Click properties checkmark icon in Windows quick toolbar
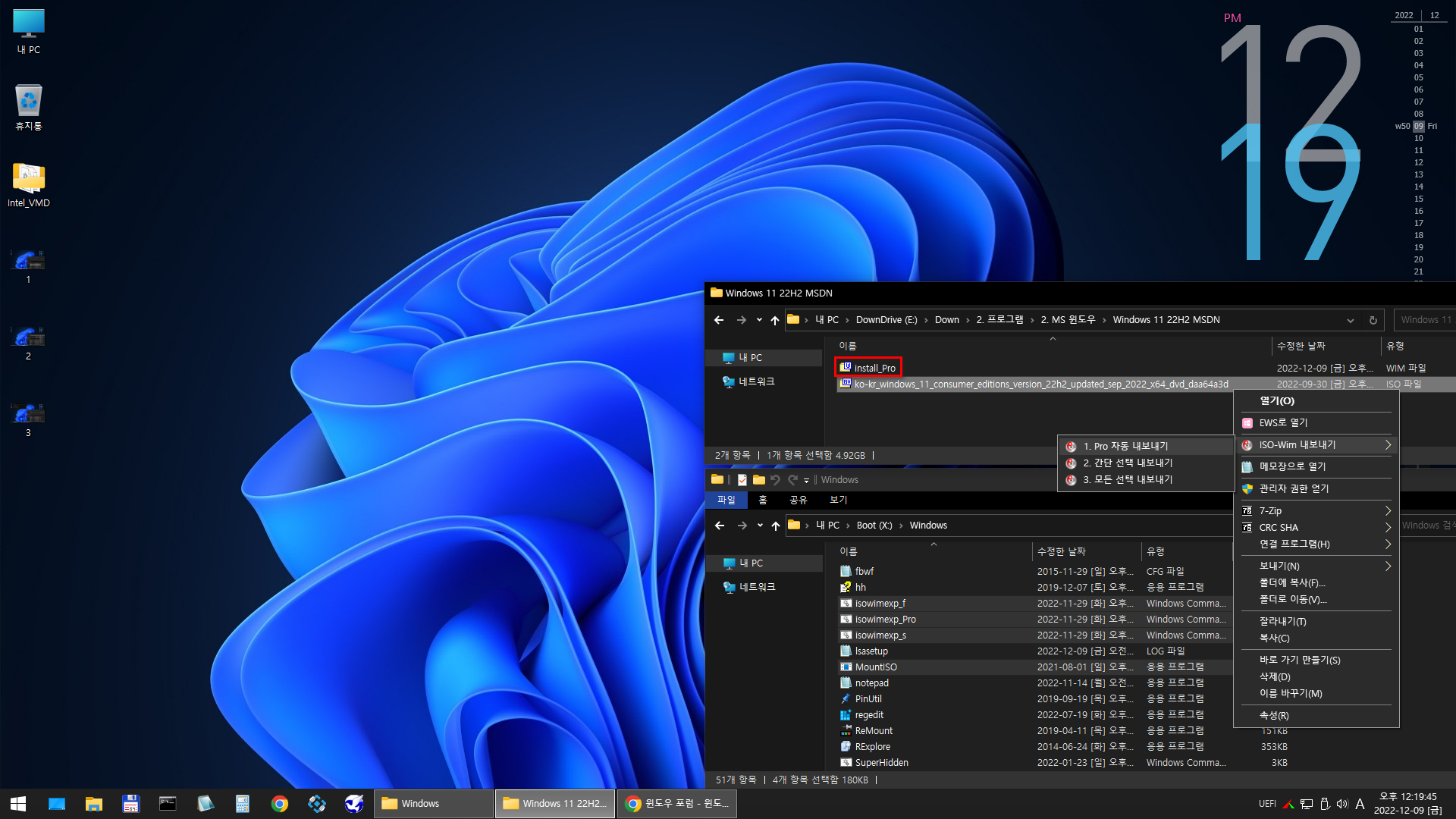The width and height of the screenshot is (1456, 819). [742, 480]
